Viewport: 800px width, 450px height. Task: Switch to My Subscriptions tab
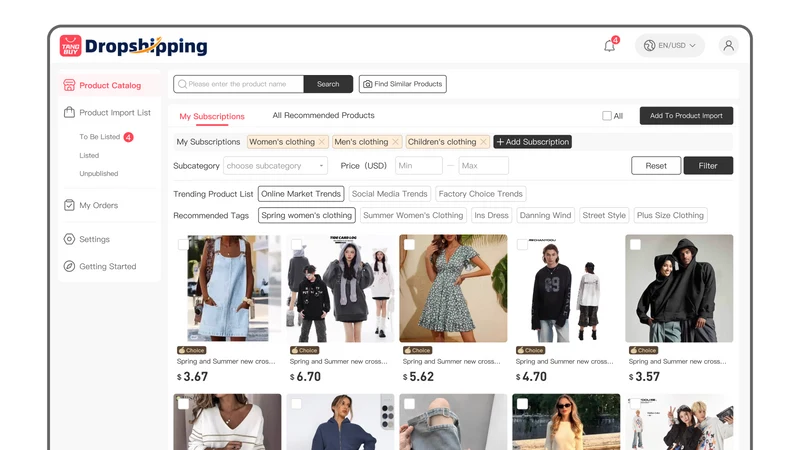click(212, 116)
